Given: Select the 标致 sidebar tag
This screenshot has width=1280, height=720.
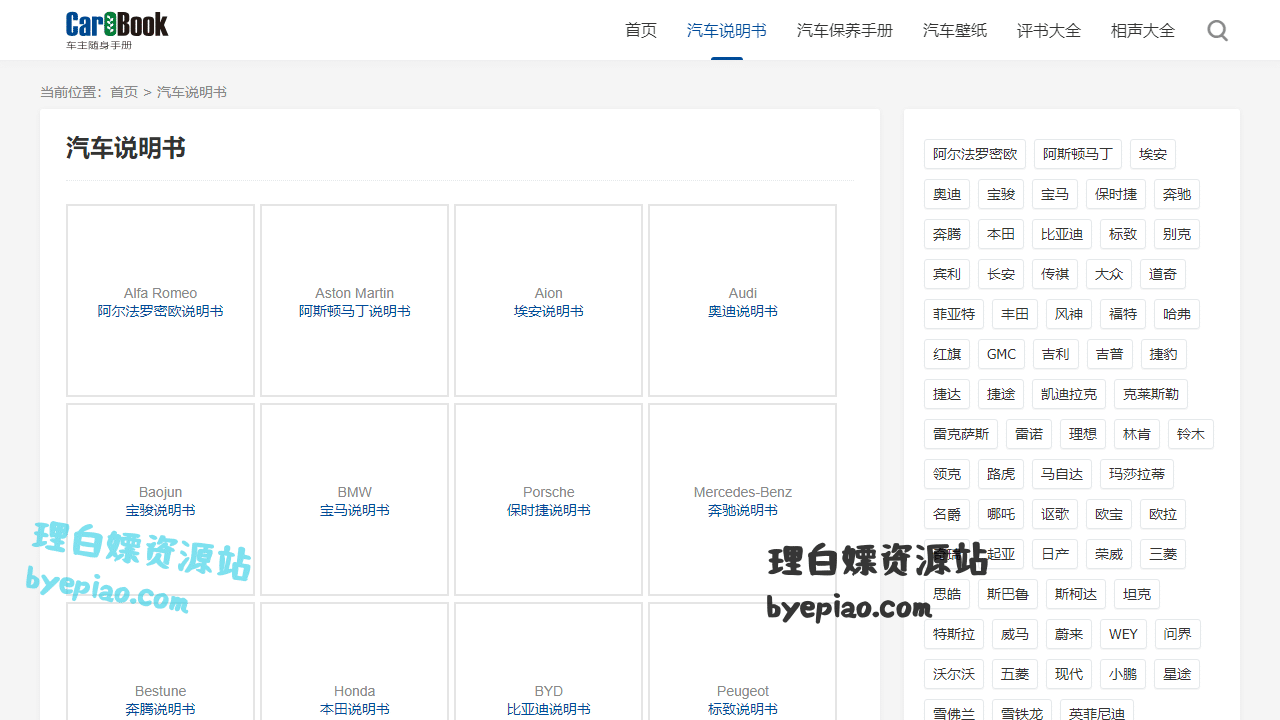Looking at the screenshot, I should pos(1123,234).
